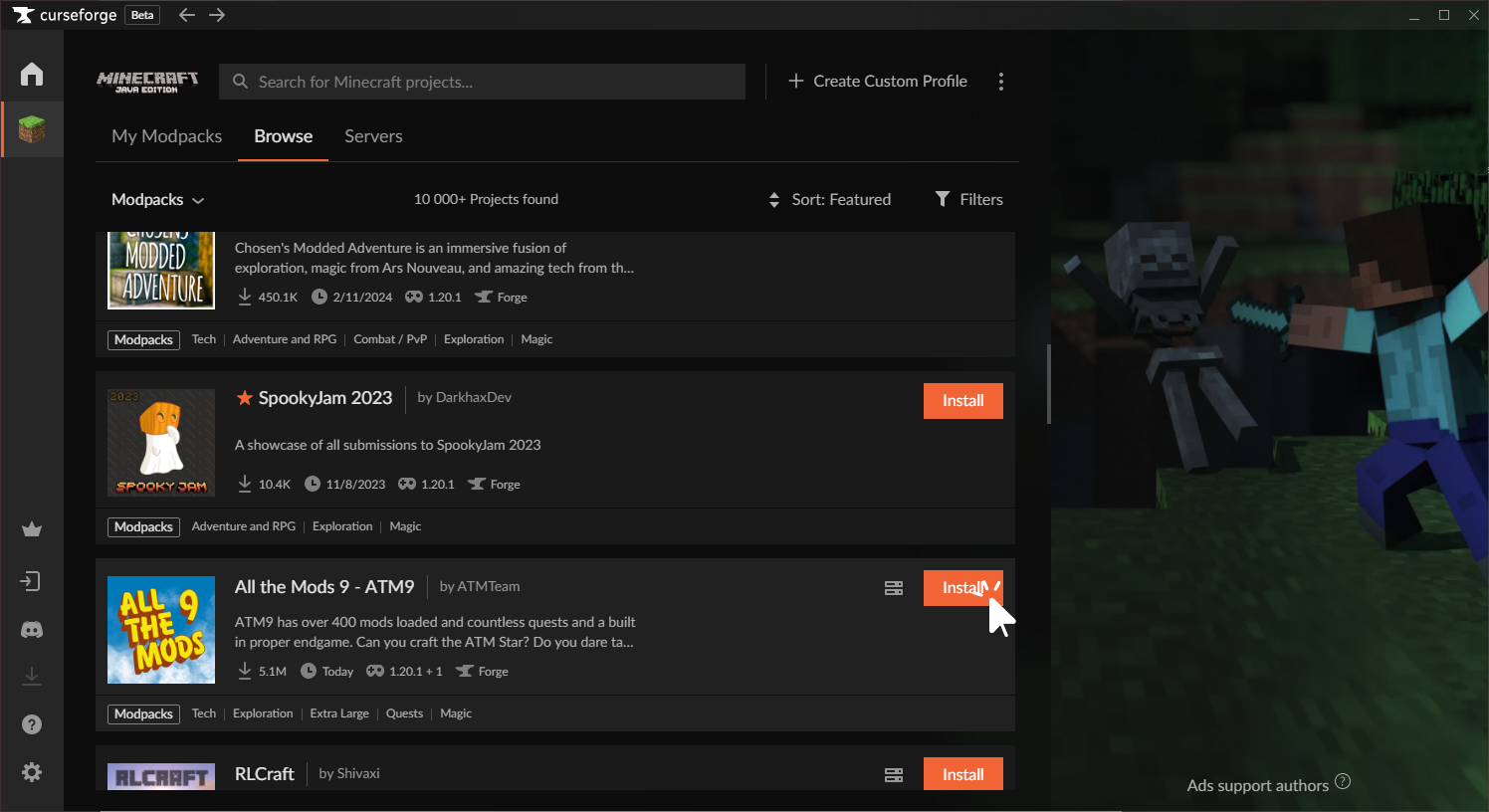
Task: Click the Beta badge in title bar
Action: tap(142, 15)
